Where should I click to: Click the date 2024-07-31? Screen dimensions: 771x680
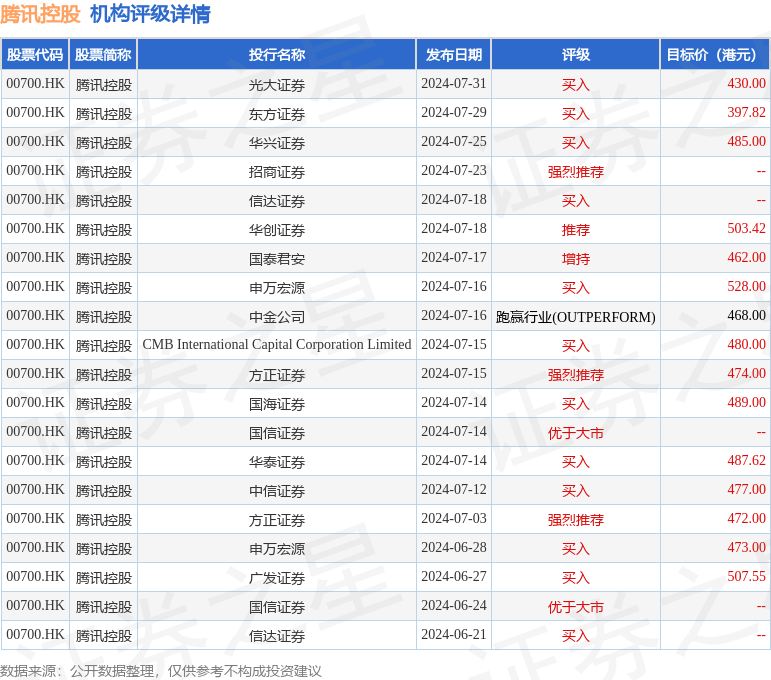click(x=454, y=84)
